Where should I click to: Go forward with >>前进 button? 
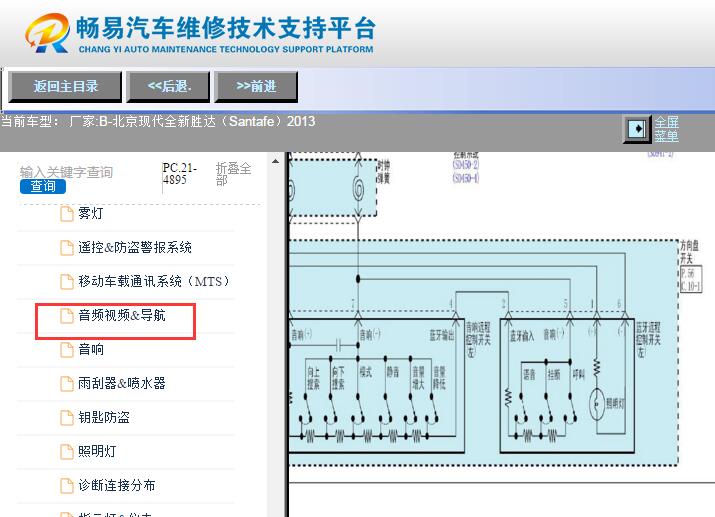[256, 86]
